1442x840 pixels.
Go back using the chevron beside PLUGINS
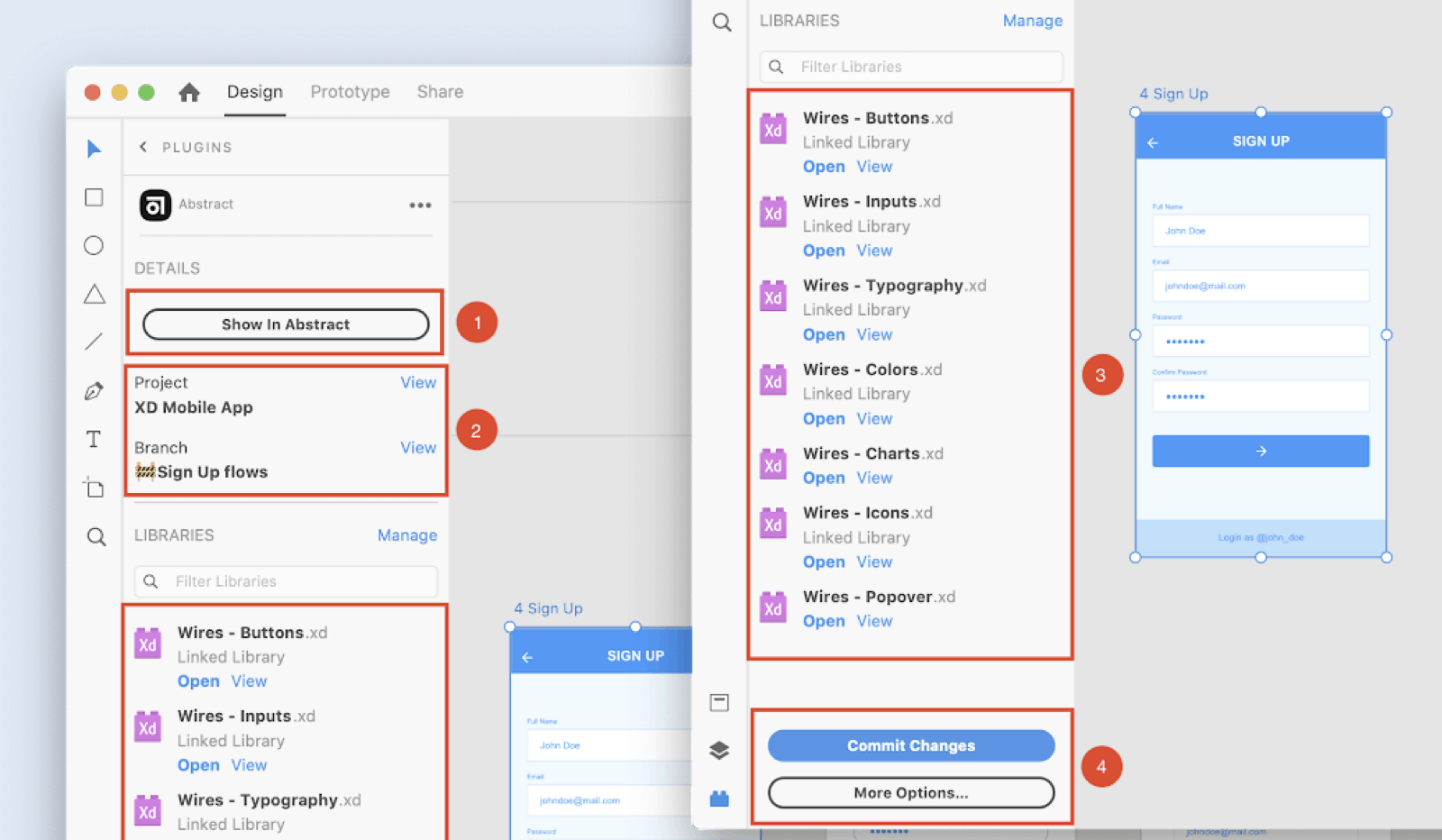[143, 147]
